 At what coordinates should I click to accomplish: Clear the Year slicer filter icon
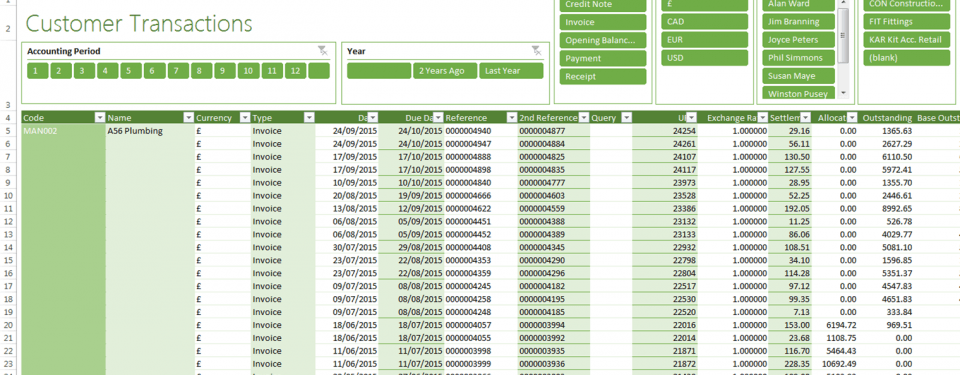(x=536, y=51)
